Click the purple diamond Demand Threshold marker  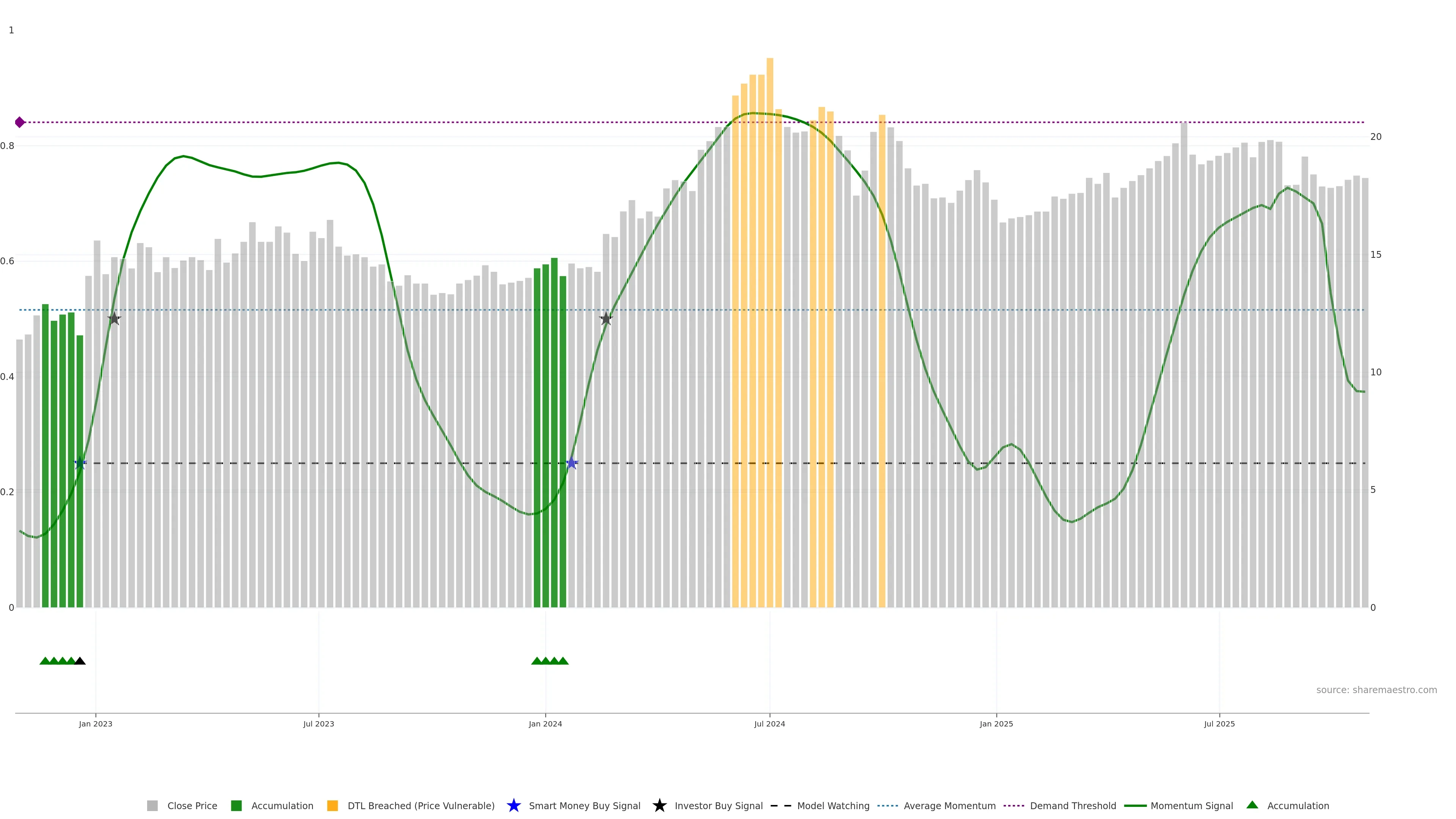click(20, 122)
